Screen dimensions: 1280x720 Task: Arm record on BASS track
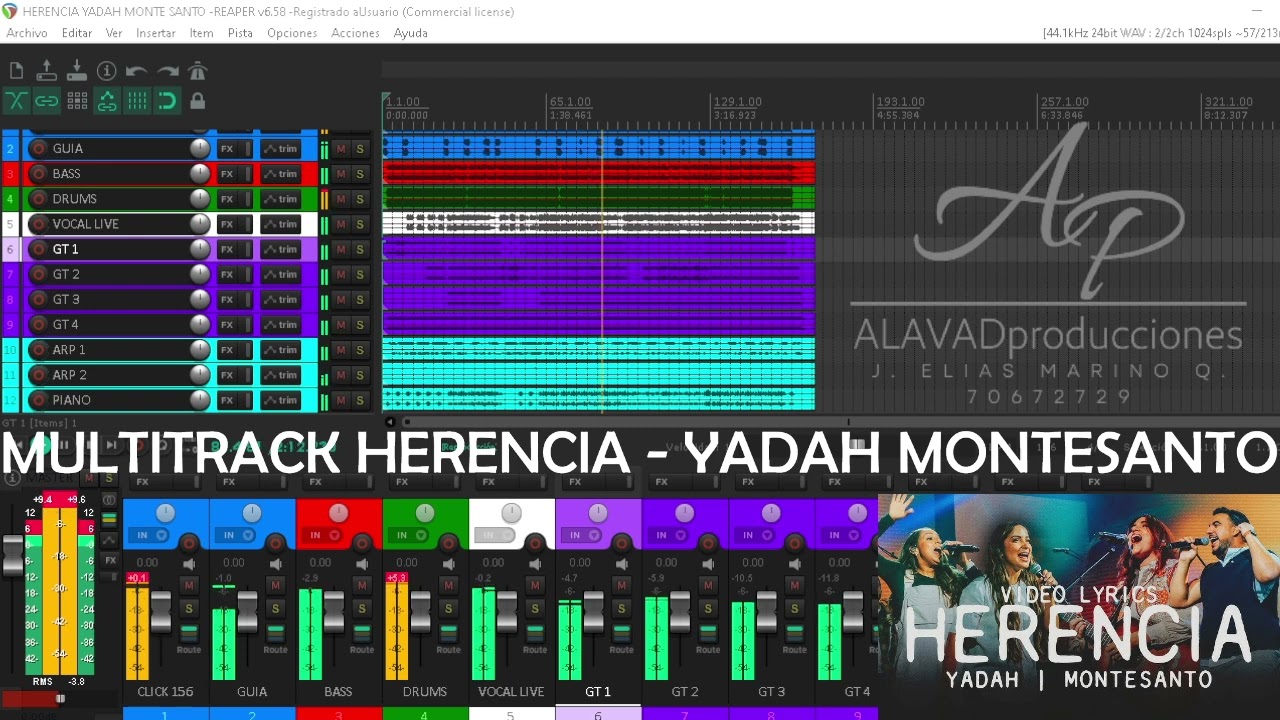point(39,174)
